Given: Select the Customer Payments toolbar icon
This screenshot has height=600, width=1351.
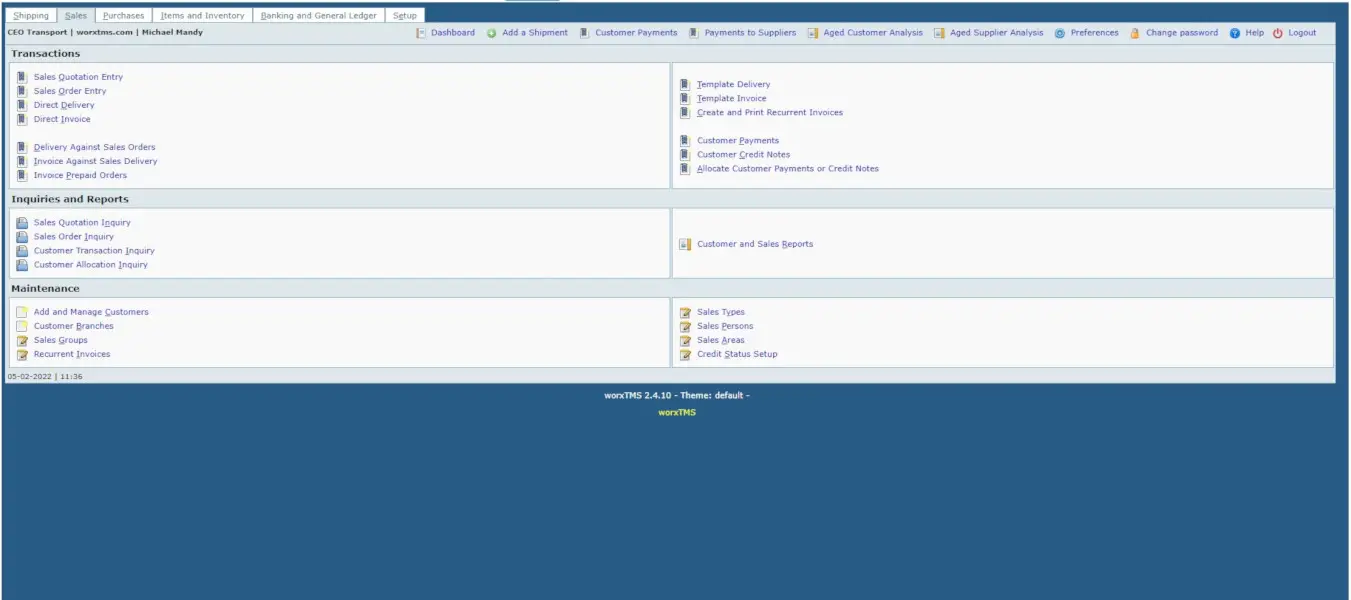Looking at the screenshot, I should pos(584,32).
